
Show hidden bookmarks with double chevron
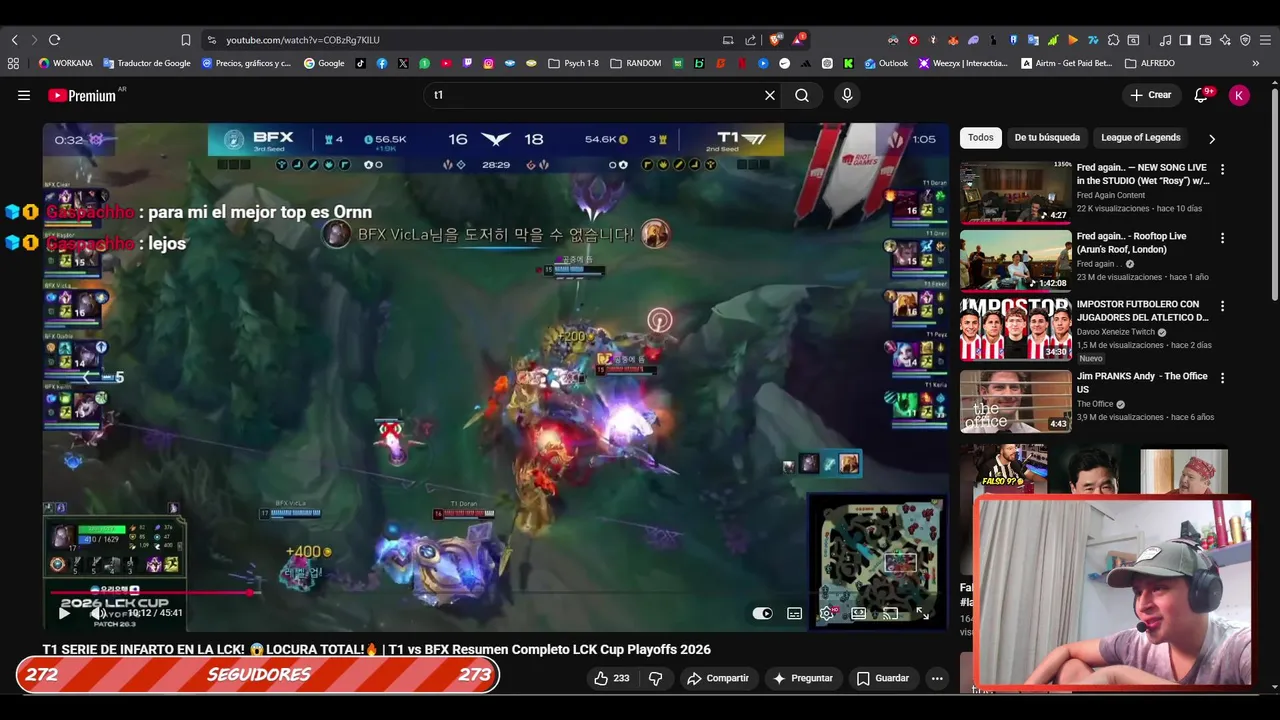pyautogui.click(x=1256, y=63)
